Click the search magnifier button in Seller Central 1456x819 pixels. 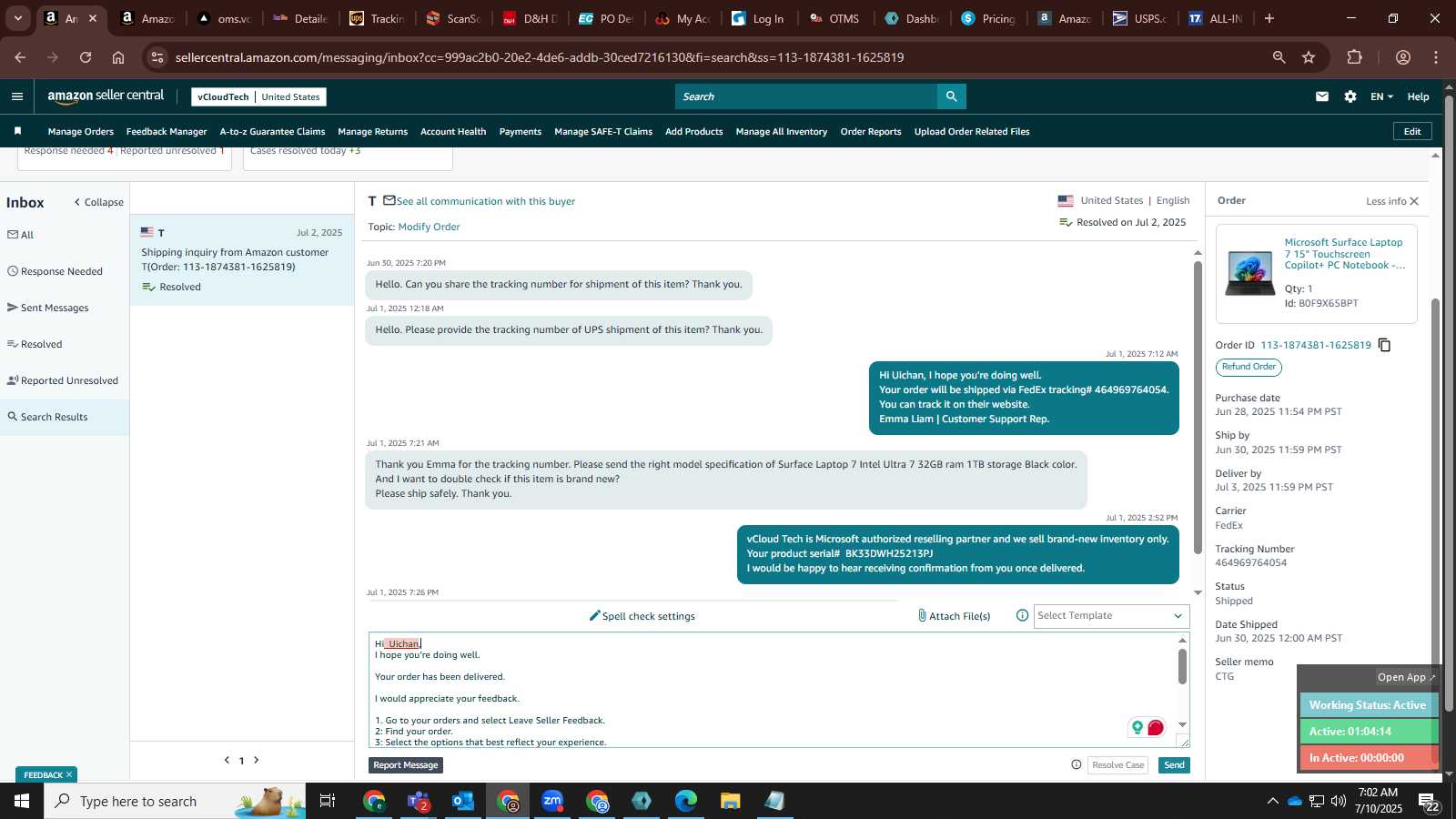[951, 96]
